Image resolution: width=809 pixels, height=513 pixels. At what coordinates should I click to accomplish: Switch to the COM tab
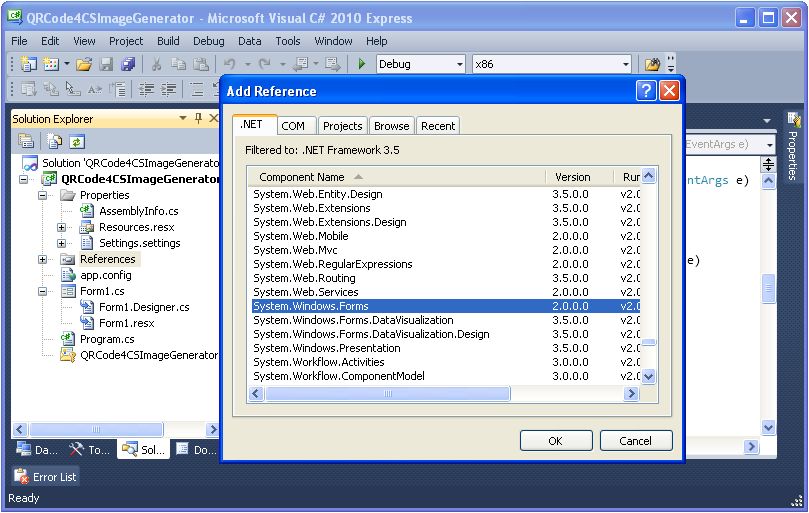293,126
